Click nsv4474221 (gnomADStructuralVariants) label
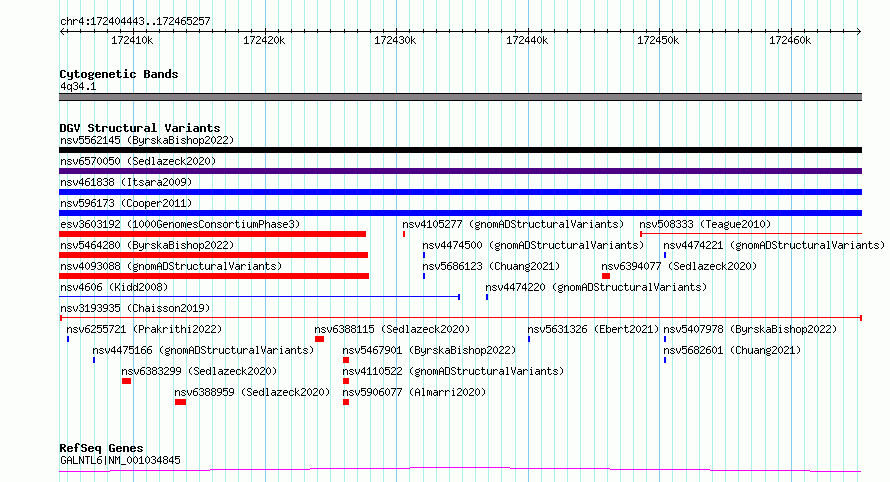The height and width of the screenshot is (482, 890). [x=774, y=245]
